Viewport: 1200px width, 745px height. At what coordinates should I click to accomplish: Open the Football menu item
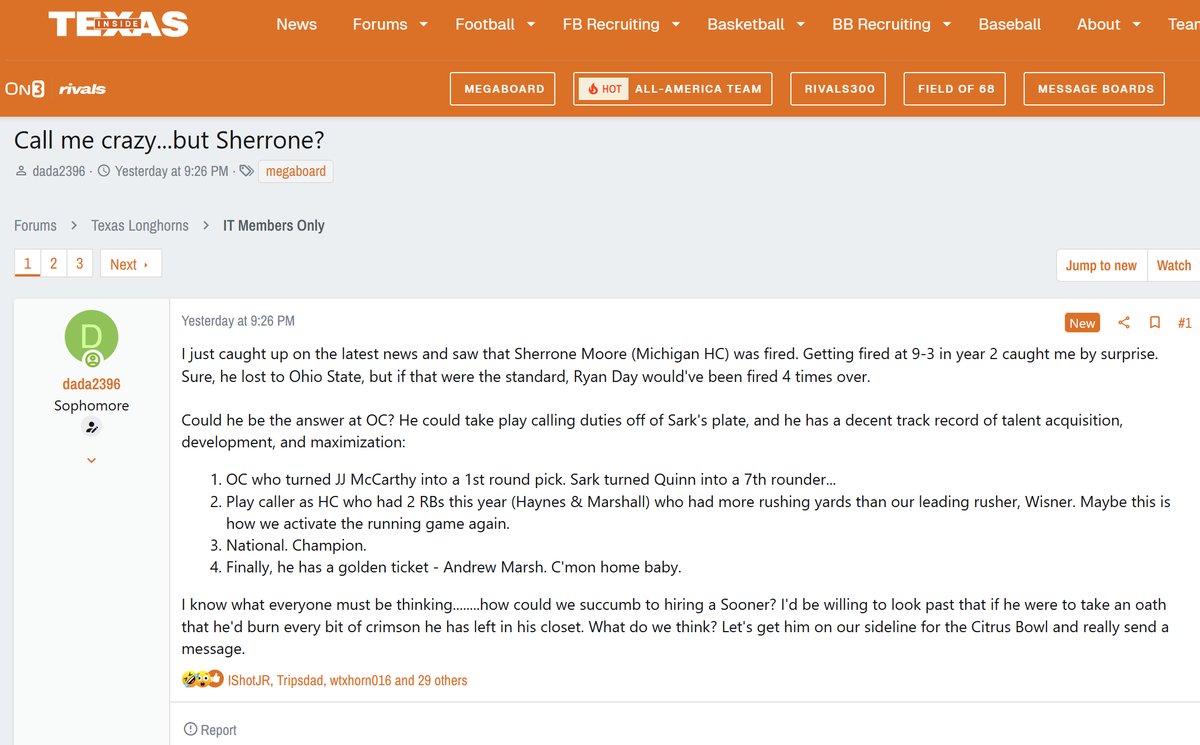coord(485,24)
